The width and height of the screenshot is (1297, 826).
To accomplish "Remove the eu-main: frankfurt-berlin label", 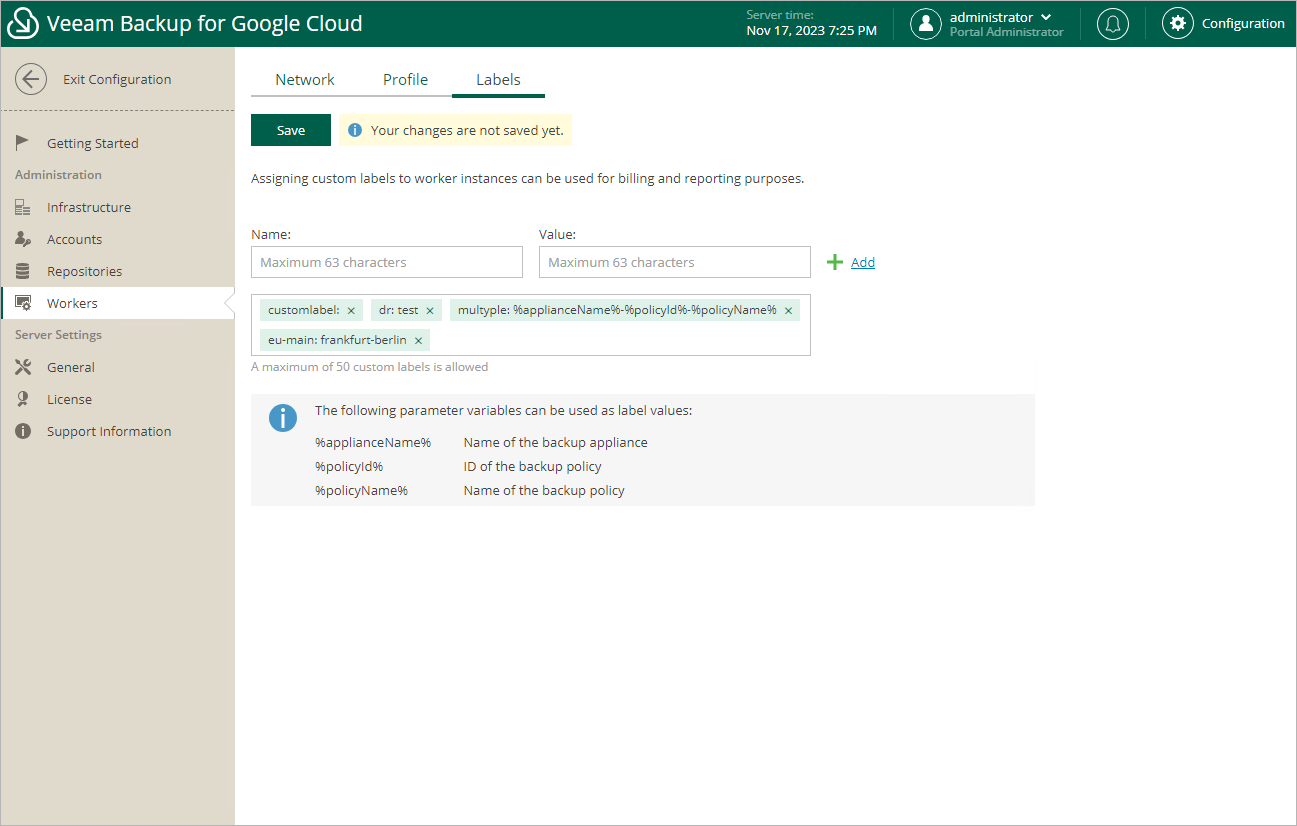I will (418, 340).
